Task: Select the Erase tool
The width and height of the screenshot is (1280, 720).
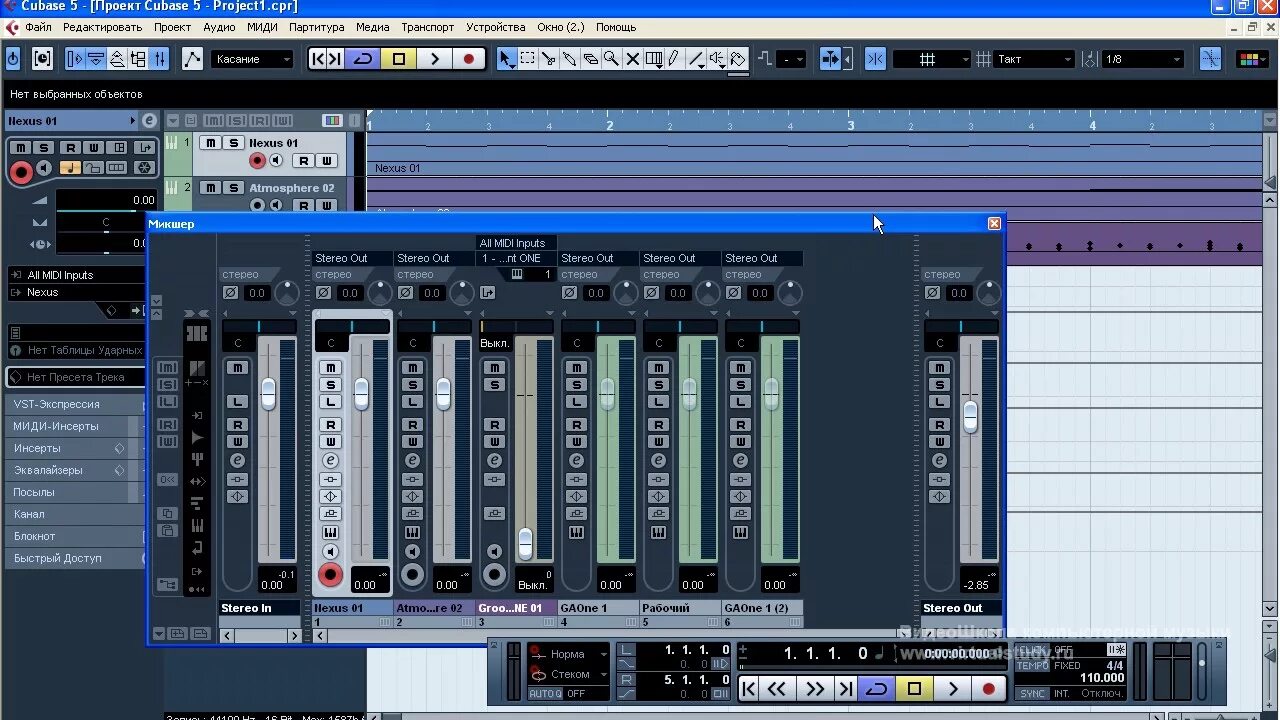Action: (590, 59)
